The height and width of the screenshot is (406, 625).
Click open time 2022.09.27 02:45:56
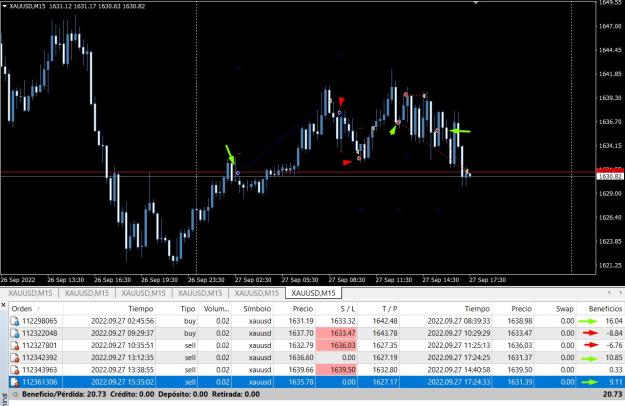(122, 321)
